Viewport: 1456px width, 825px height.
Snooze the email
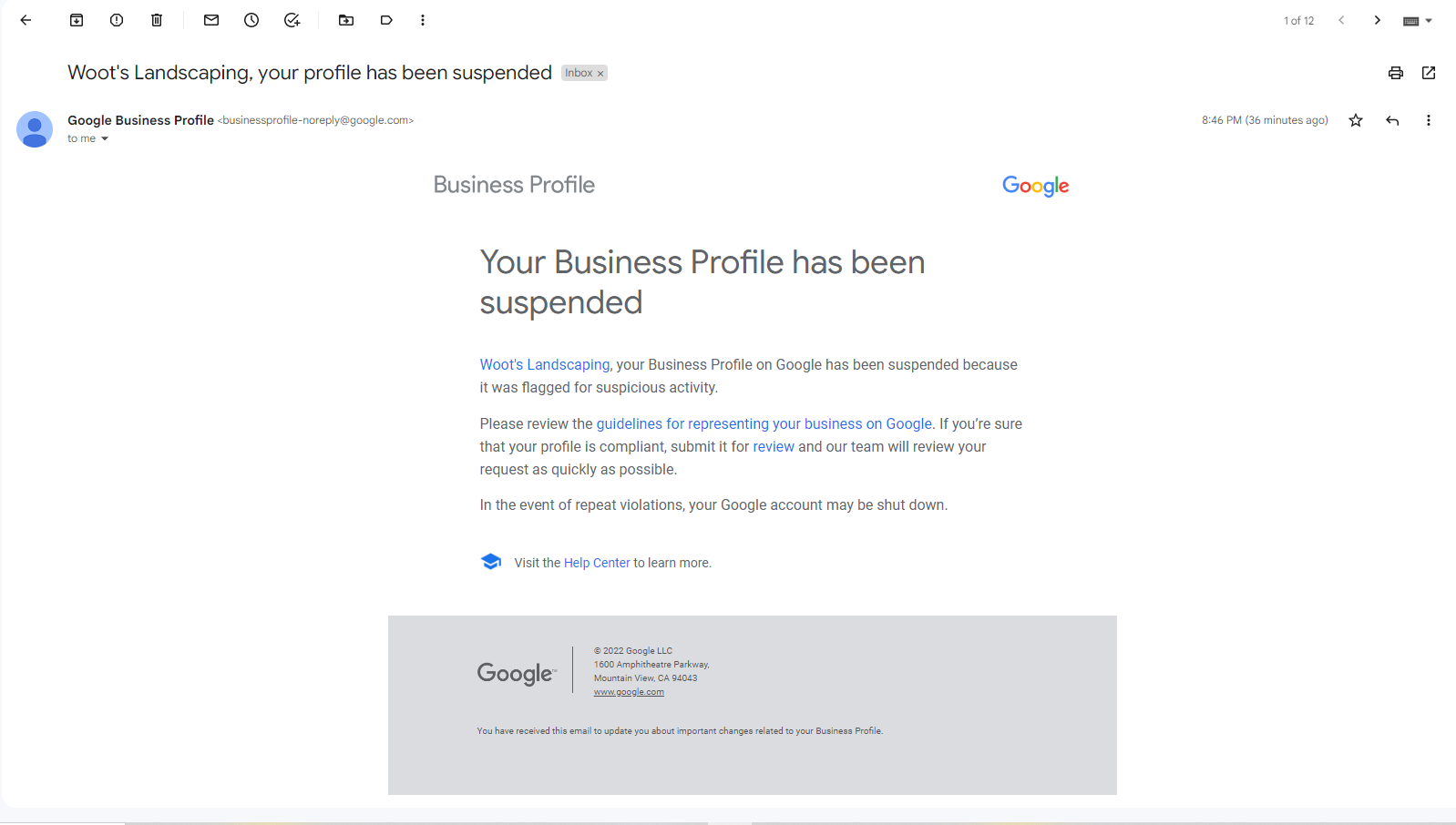coord(251,20)
